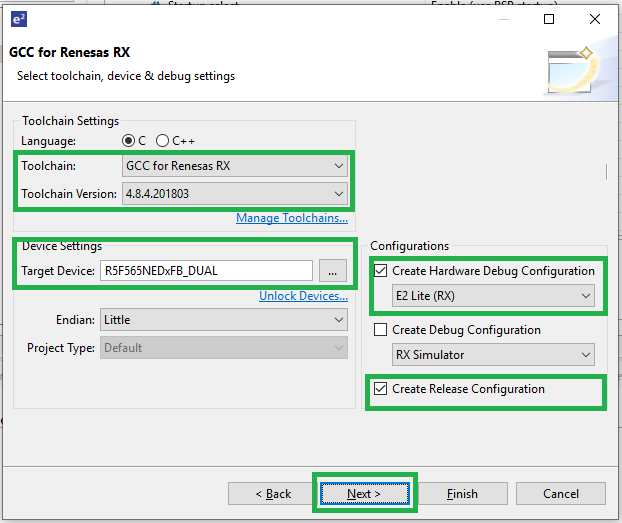Click the Next > button
This screenshot has height=523, width=622.
click(x=365, y=494)
